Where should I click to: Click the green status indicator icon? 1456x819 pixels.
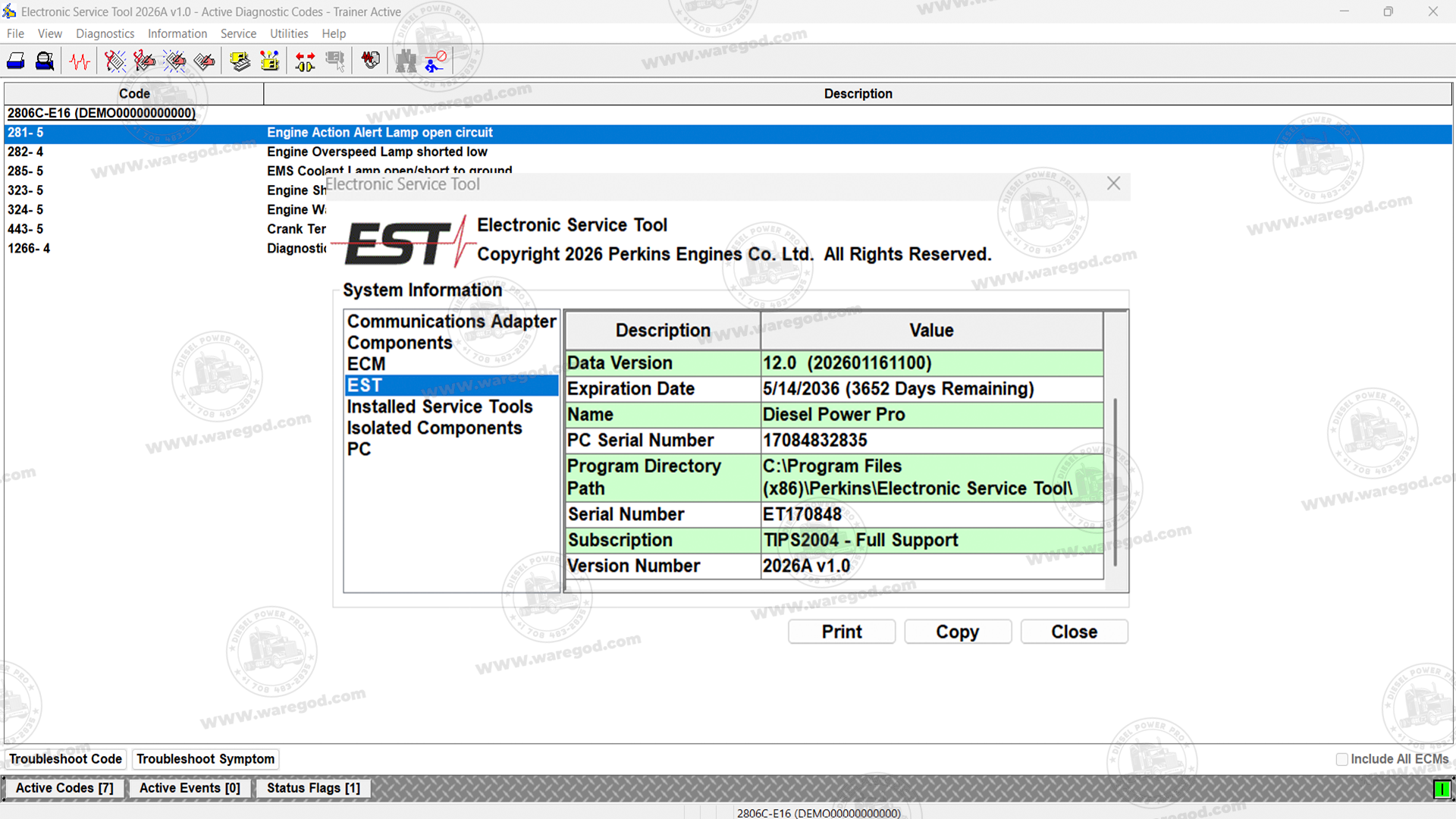point(1442,789)
